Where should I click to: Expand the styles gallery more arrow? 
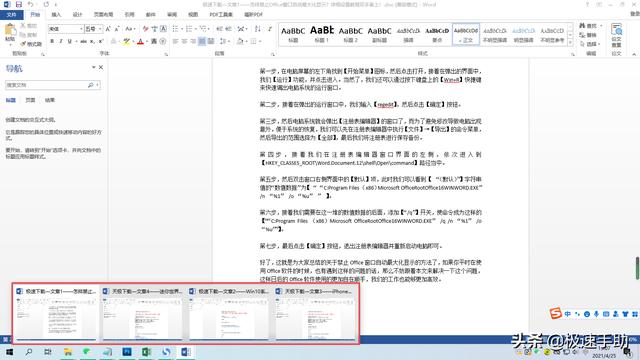pos(570,42)
